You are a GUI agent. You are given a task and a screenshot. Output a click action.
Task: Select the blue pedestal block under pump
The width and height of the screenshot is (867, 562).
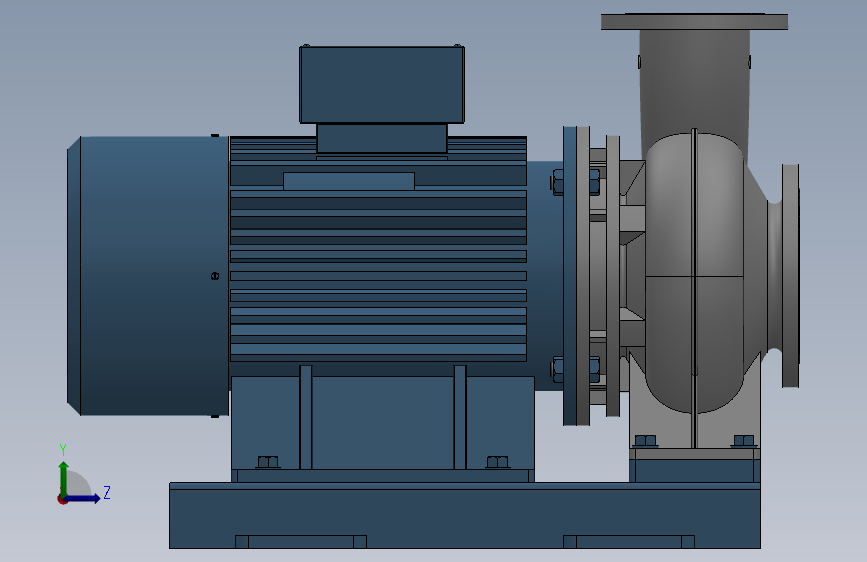click(694, 470)
